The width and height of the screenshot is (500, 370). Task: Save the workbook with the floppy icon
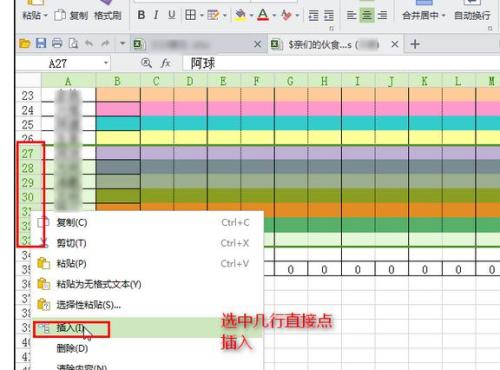click(41, 43)
